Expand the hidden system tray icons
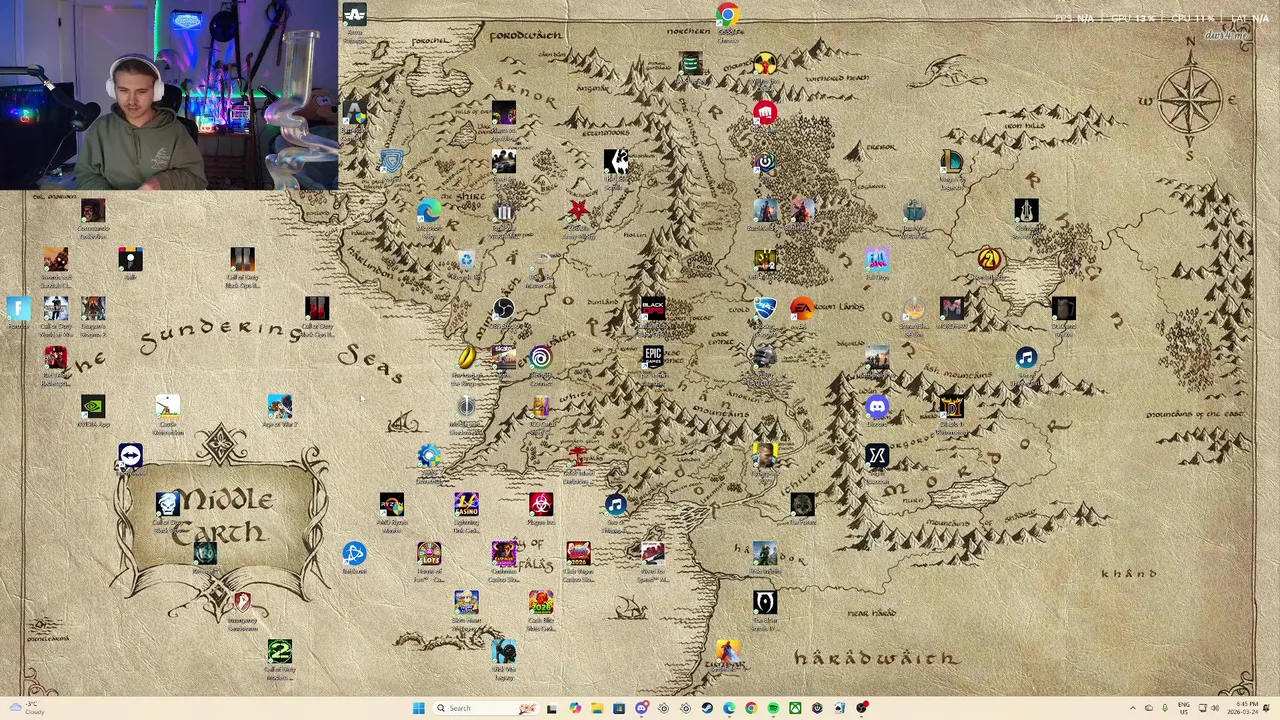The width and height of the screenshot is (1280, 720). point(1133,708)
